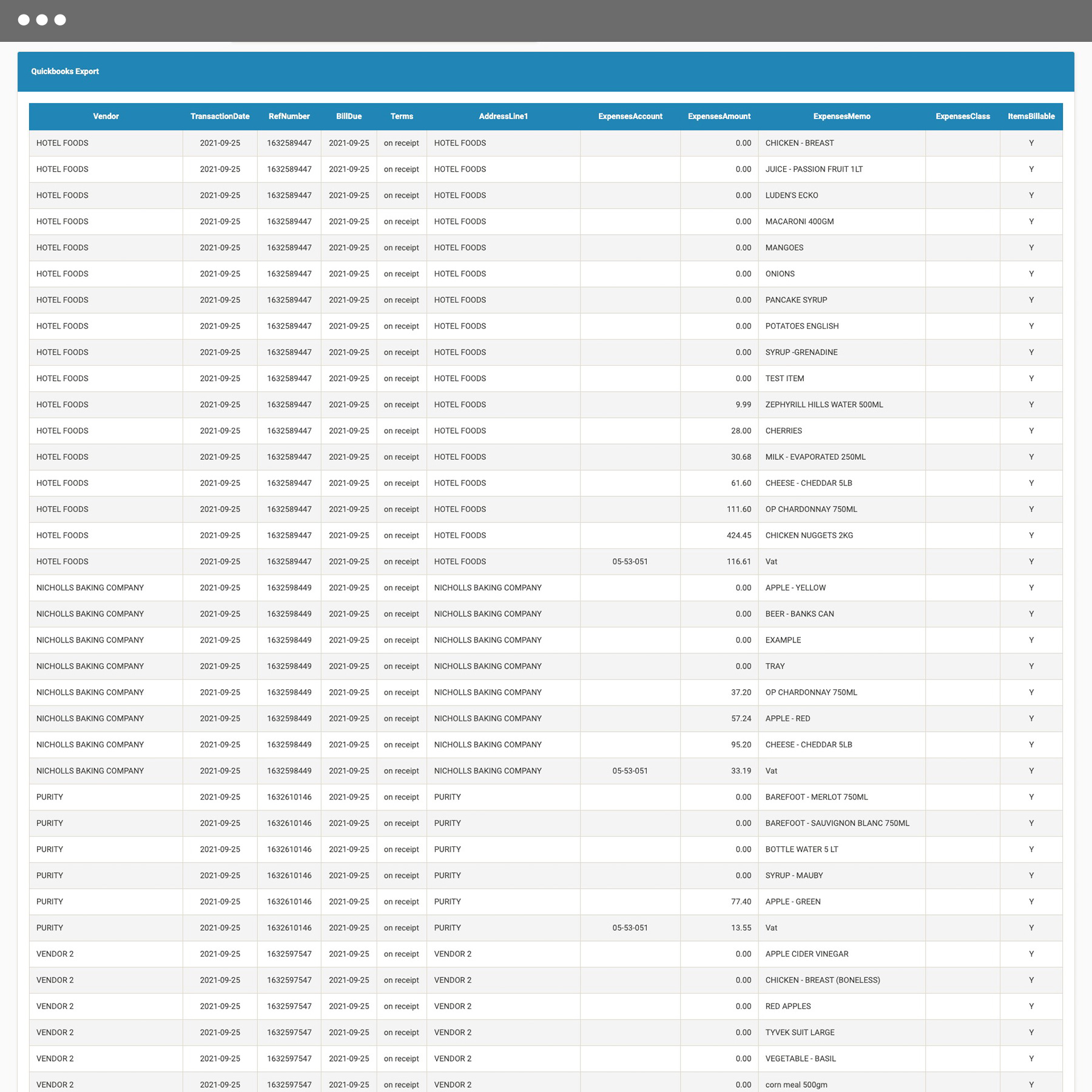Click the RefNumber column header
The height and width of the screenshot is (1092, 1092).
(x=289, y=116)
